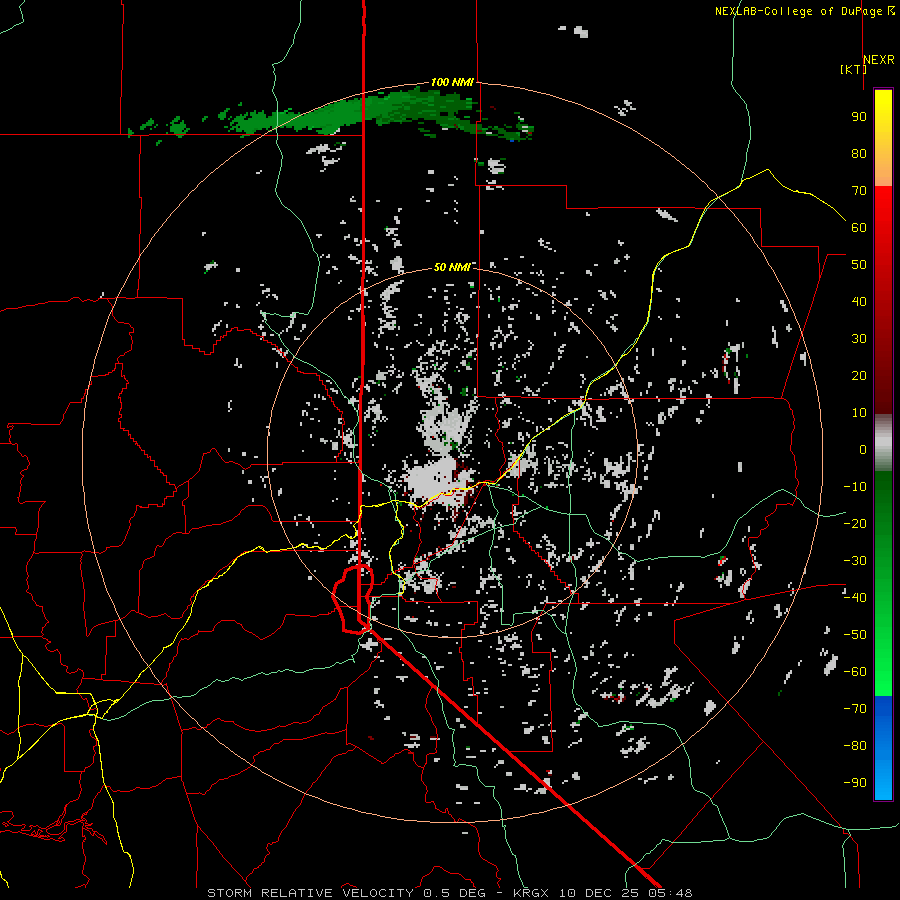Click the -90 scale label
The width and height of the screenshot is (900, 900).
855,782
